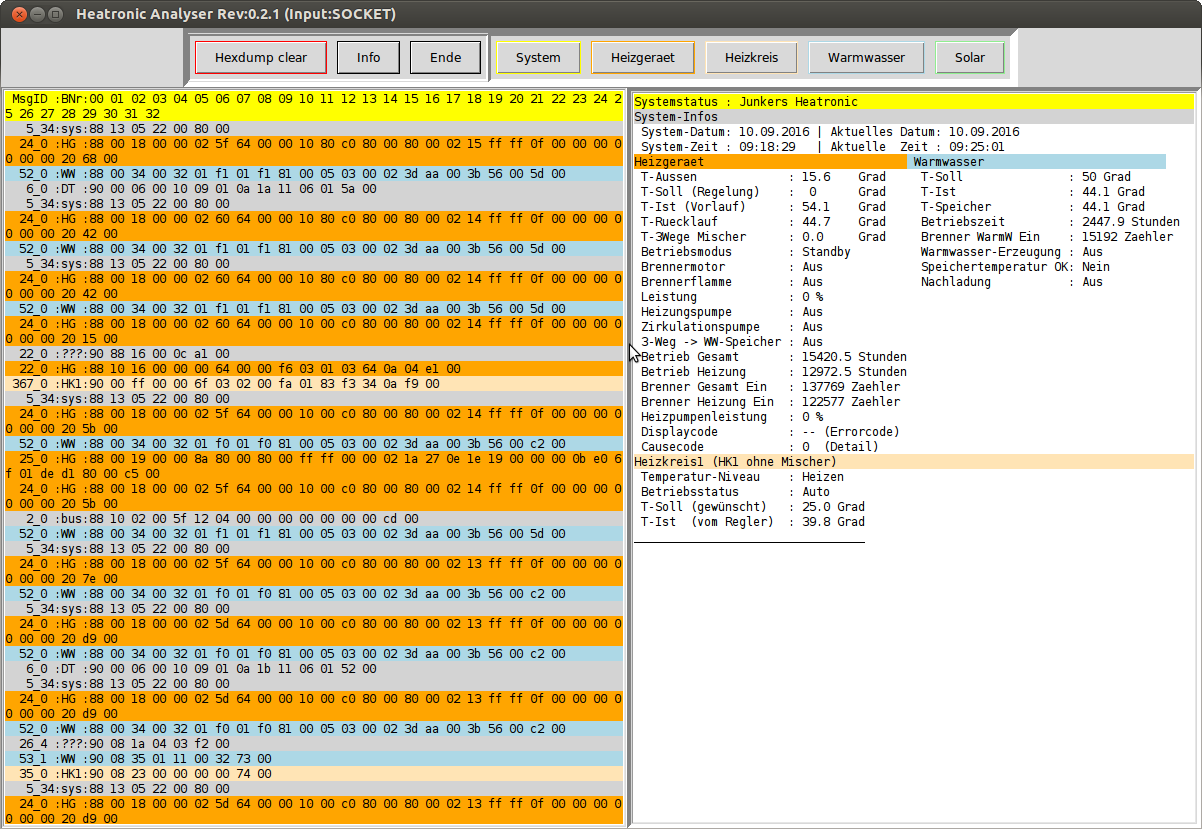Click the Betrieb Gesamt 15420.5 Stunden row
Viewport: 1202px width, 829px height.
pos(774,357)
